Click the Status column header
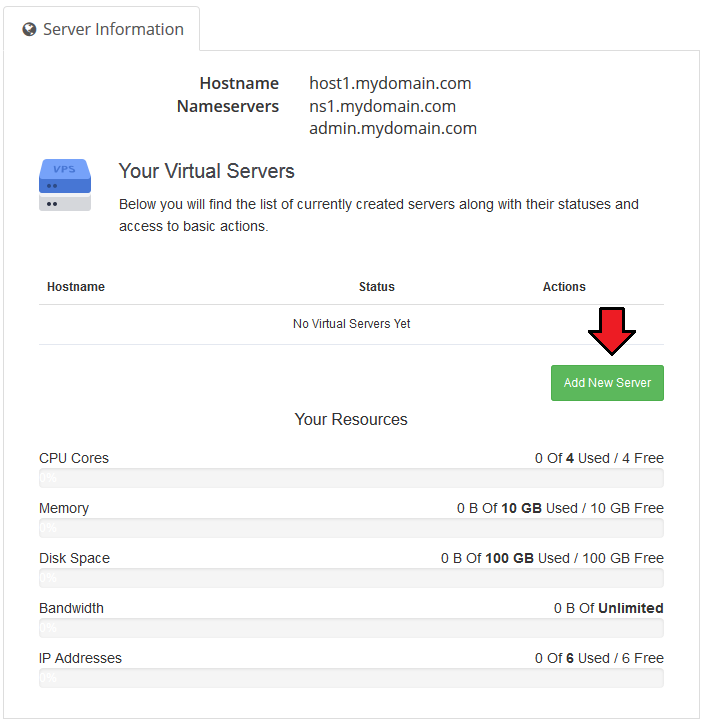 click(377, 287)
